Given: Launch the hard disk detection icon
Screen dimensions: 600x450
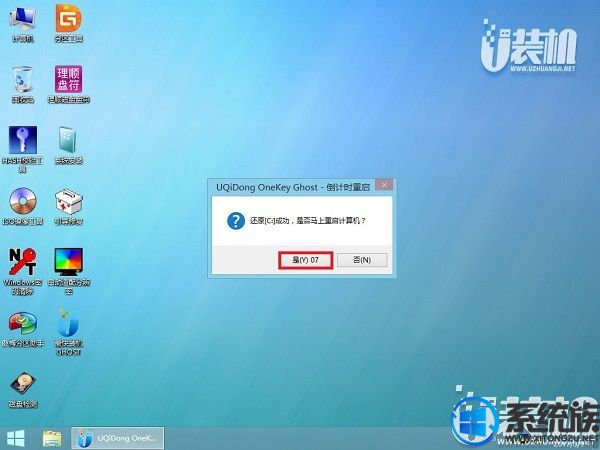Looking at the screenshot, I should click(23, 390).
